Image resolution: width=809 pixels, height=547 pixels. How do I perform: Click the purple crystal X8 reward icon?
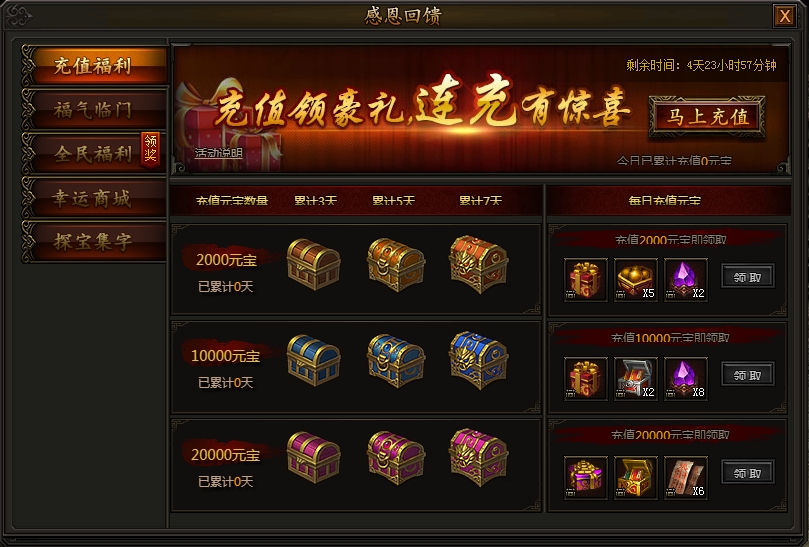click(686, 379)
